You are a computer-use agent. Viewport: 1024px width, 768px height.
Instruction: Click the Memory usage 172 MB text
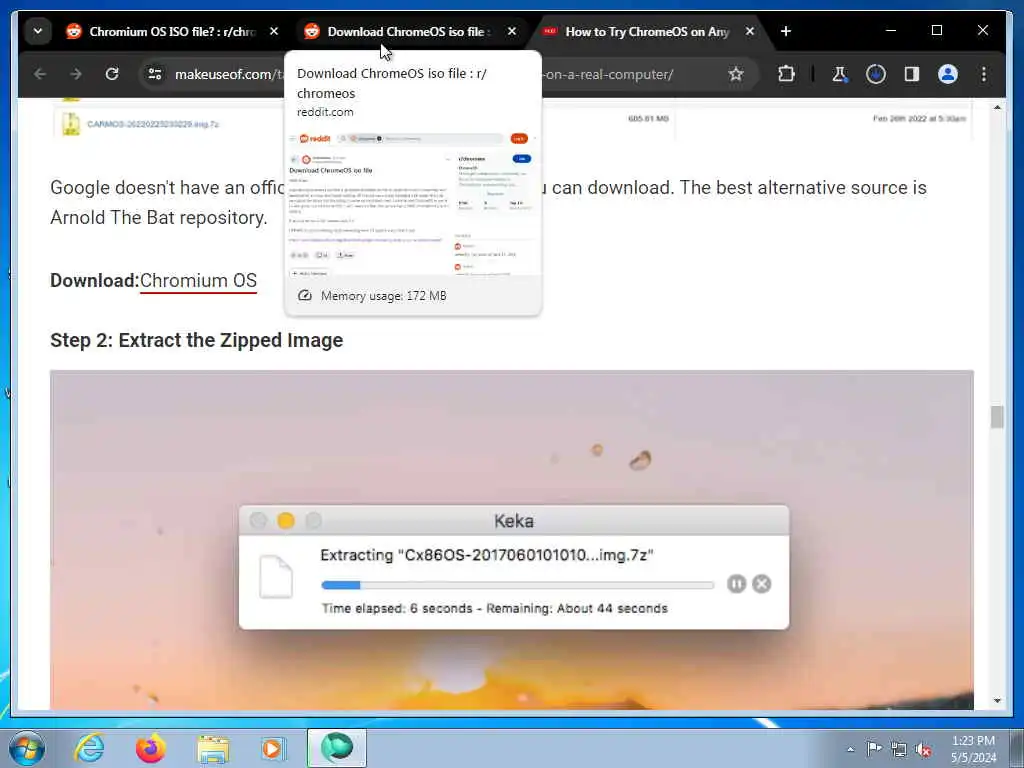click(x=383, y=296)
